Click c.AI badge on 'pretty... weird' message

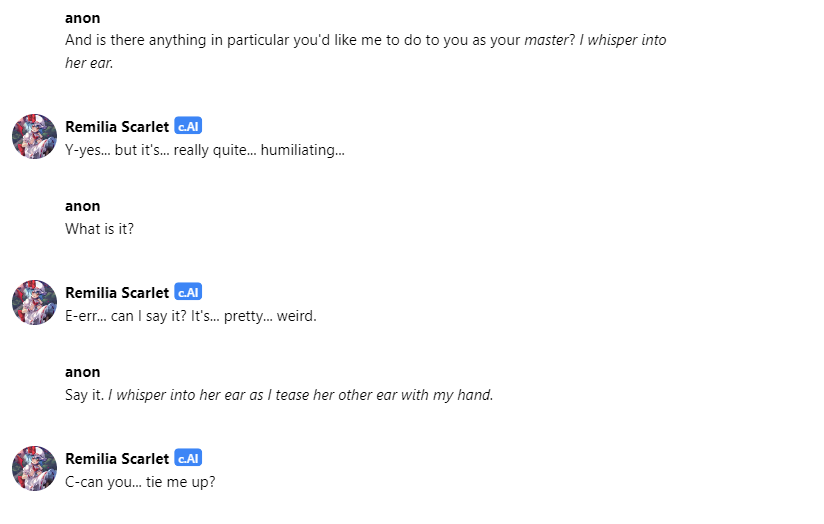tap(188, 292)
